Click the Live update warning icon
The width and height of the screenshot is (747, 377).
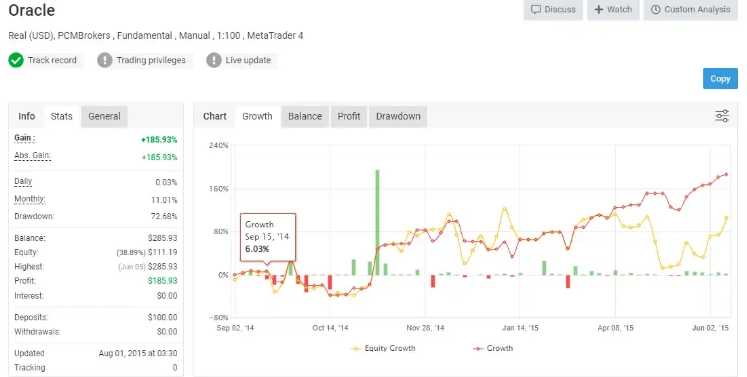(x=214, y=60)
